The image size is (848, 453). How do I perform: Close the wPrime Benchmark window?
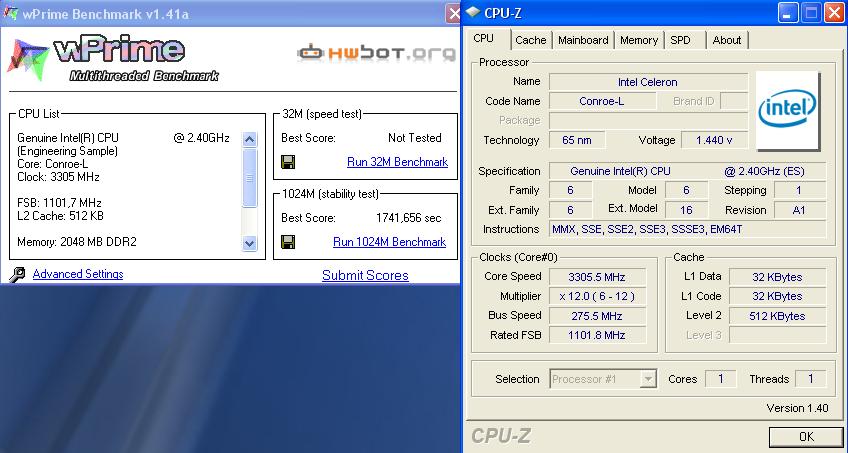click(453, 13)
